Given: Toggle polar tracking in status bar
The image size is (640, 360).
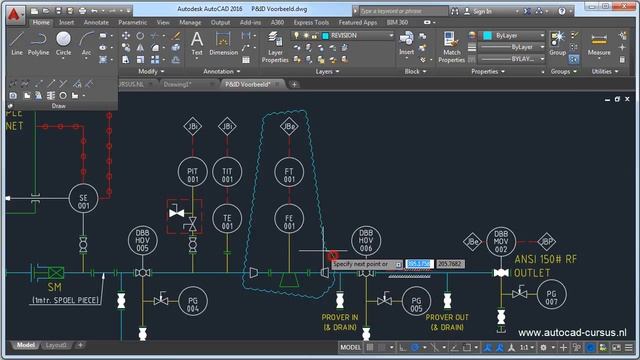Looking at the screenshot, I should pyautogui.click(x=415, y=347).
